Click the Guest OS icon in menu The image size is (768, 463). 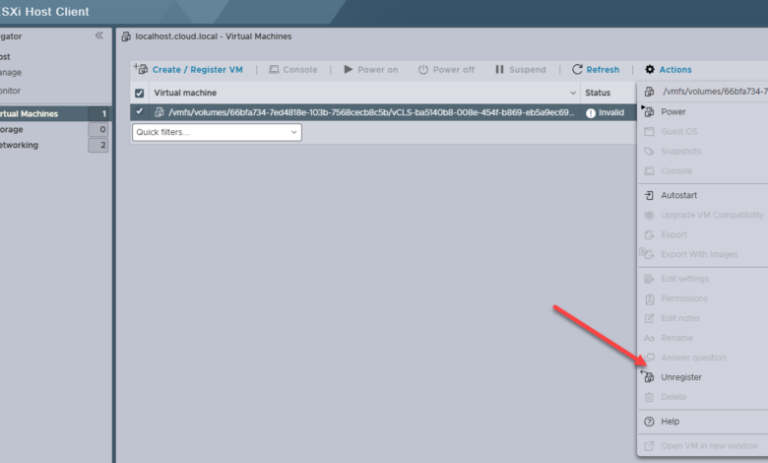[x=649, y=131]
